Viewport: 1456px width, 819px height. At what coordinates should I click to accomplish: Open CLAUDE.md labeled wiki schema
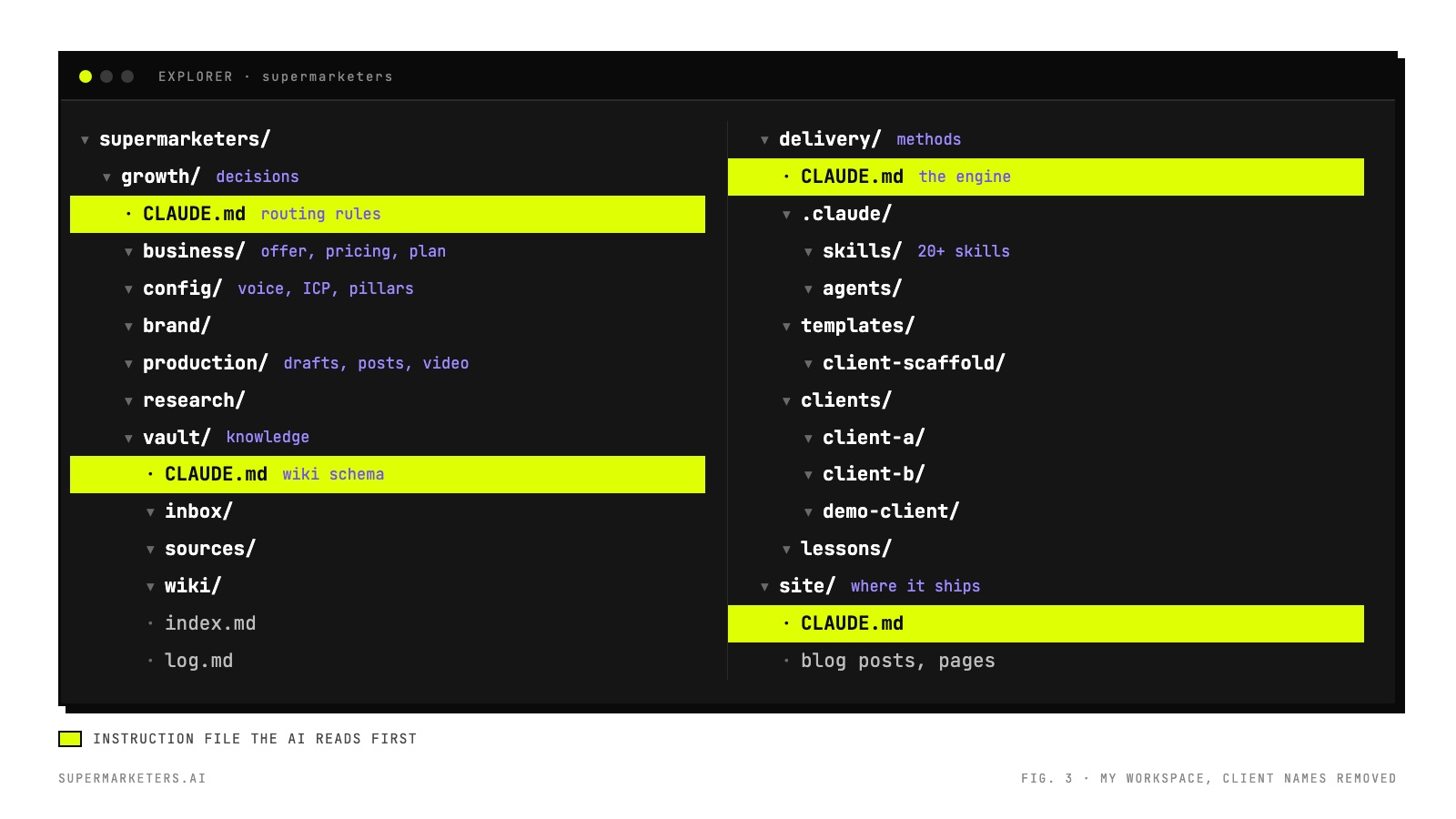pos(388,474)
